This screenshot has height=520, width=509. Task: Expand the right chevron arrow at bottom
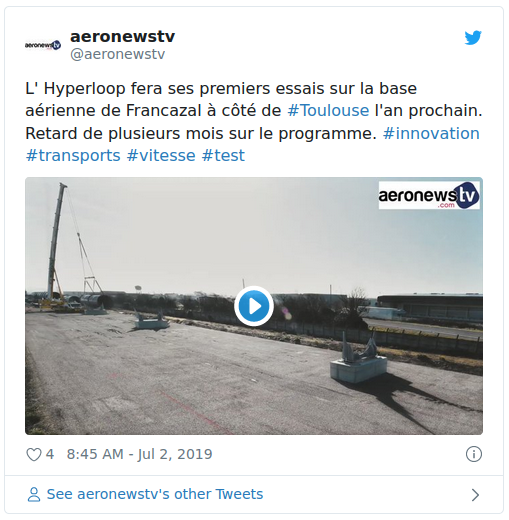[475, 495]
